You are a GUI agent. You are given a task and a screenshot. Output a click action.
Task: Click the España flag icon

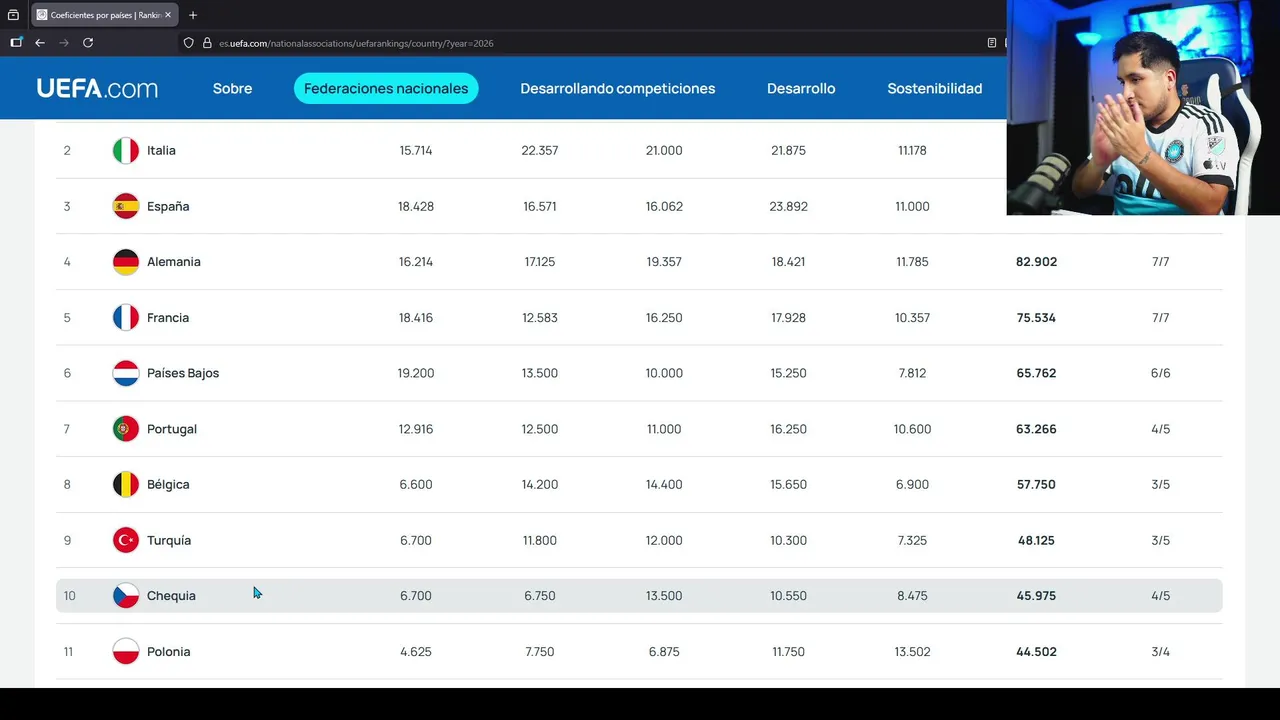pyautogui.click(x=126, y=206)
